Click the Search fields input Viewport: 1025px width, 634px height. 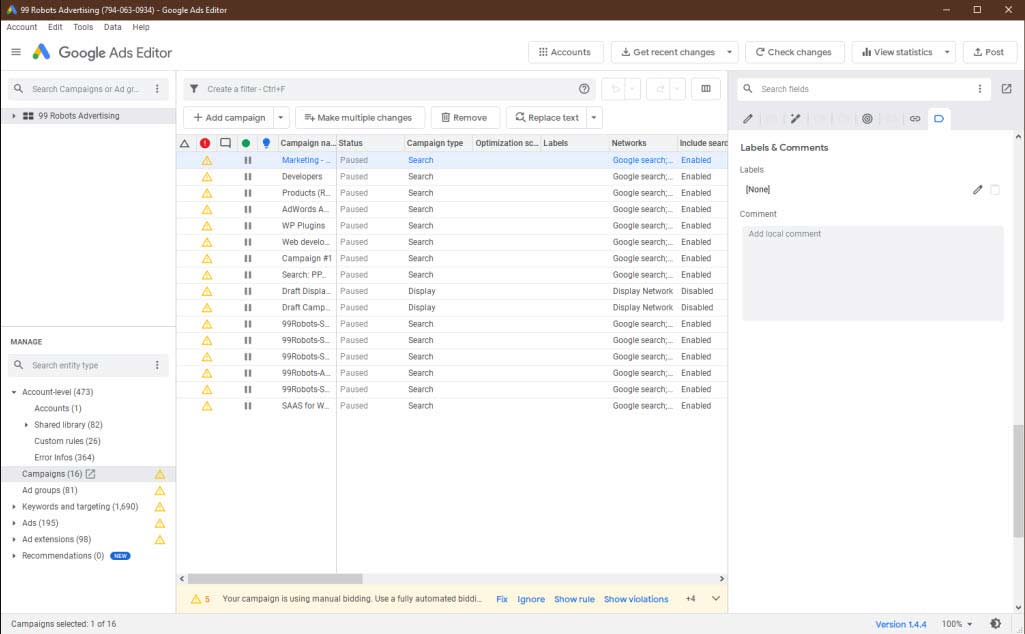[x=863, y=89]
